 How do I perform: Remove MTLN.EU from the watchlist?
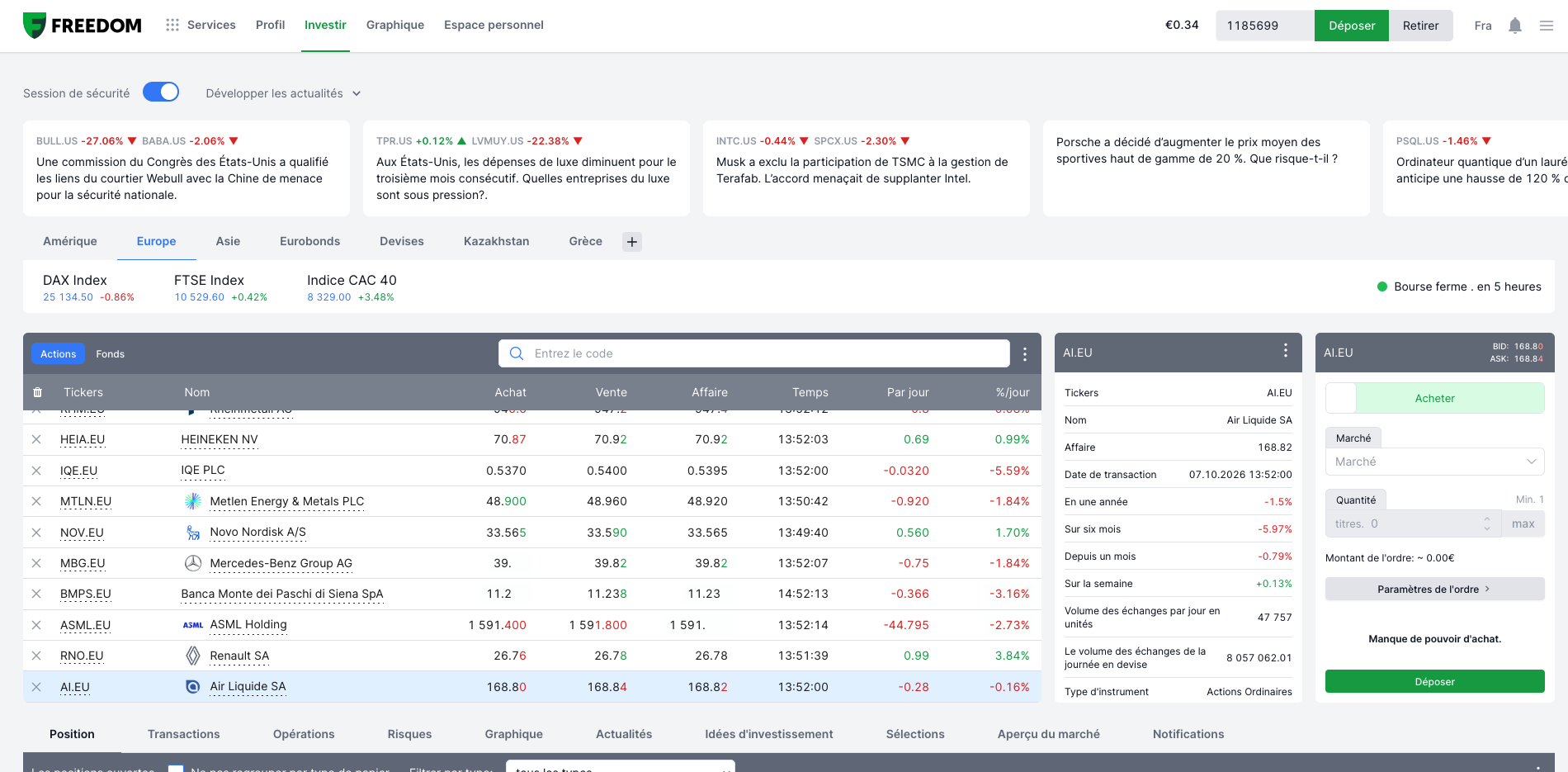coord(36,501)
